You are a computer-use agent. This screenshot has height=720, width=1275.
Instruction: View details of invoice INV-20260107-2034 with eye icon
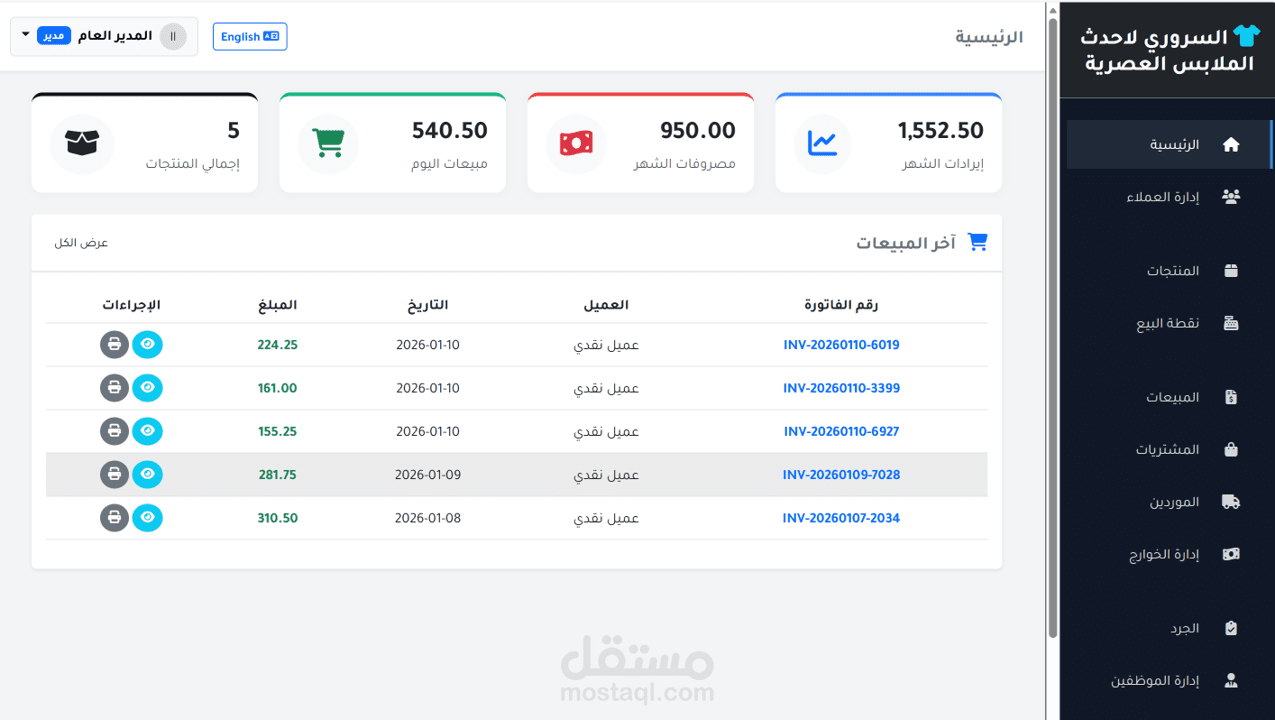click(x=148, y=518)
